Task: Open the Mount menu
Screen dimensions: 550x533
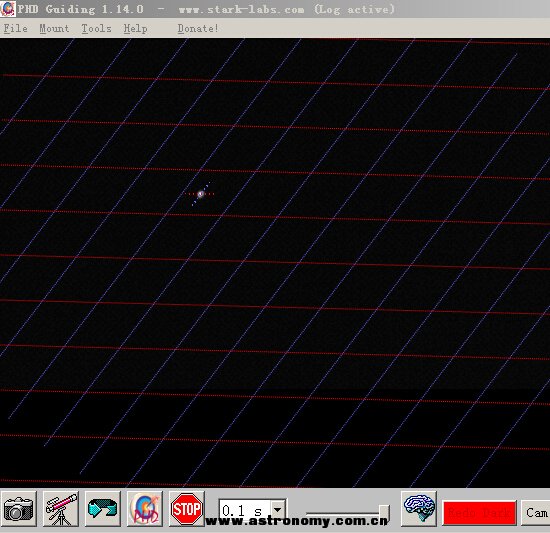Action: (x=54, y=28)
